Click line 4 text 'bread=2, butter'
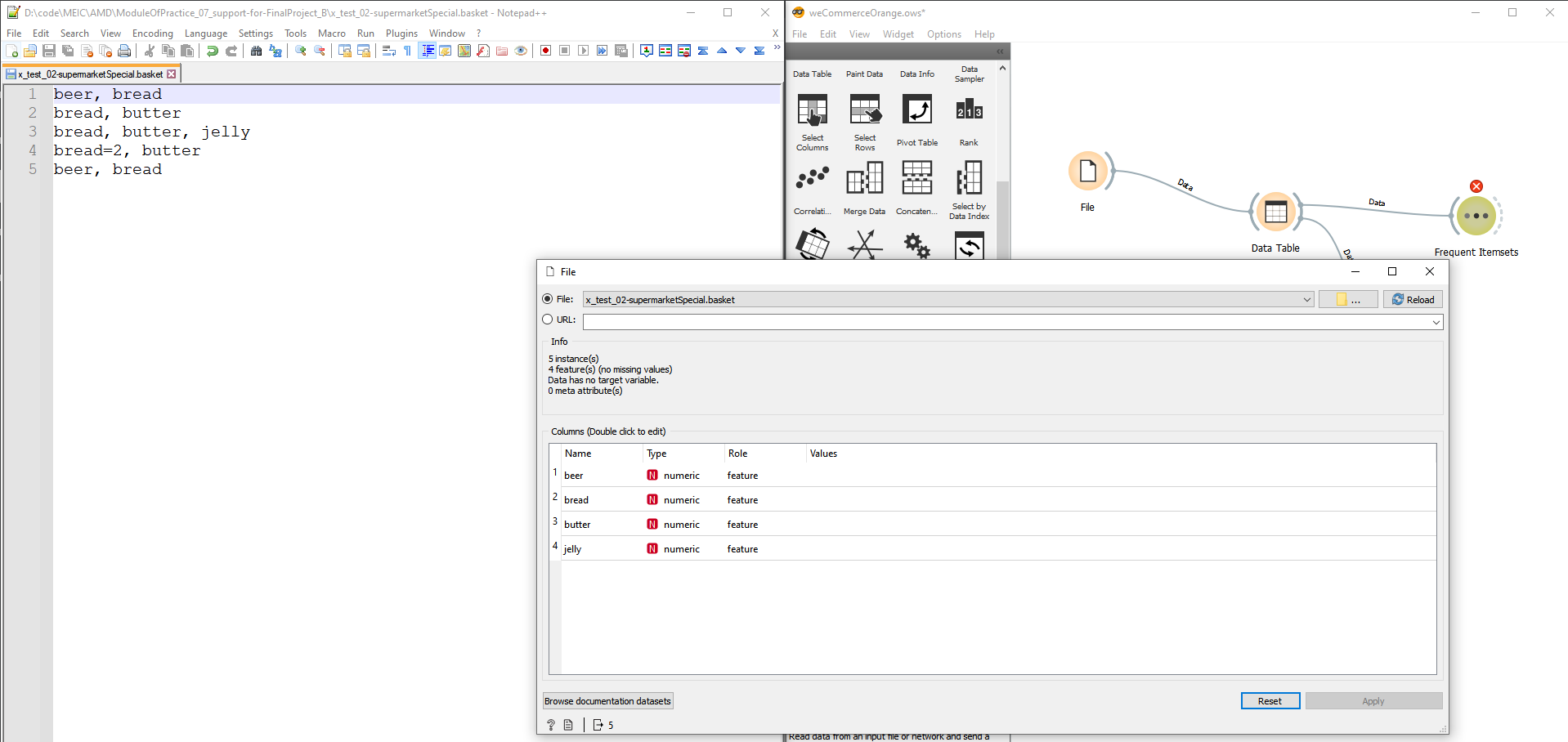The height and width of the screenshot is (742, 1568). pyautogui.click(x=128, y=150)
